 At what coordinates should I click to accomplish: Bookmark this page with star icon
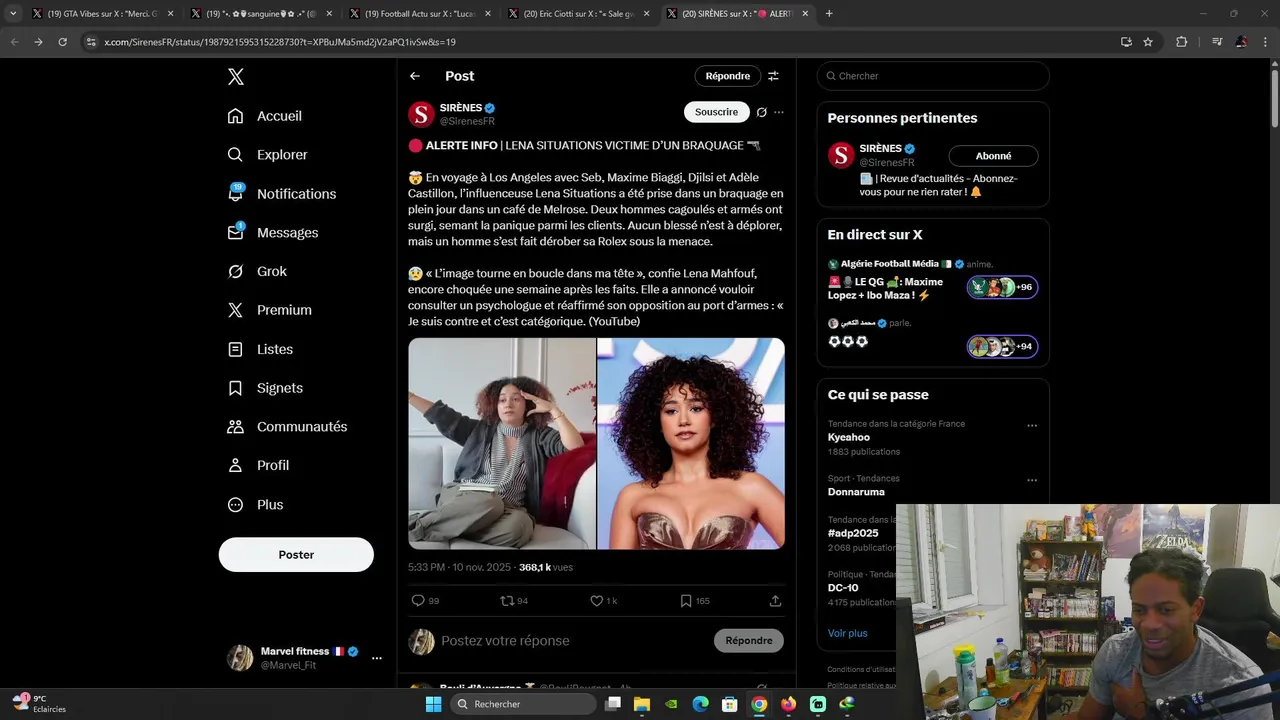[x=1148, y=42]
